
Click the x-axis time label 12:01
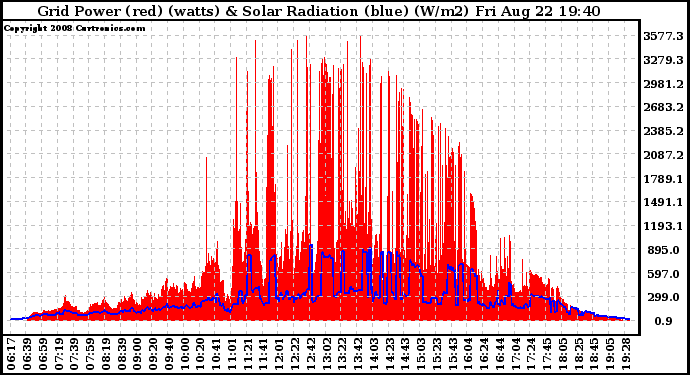point(279,354)
